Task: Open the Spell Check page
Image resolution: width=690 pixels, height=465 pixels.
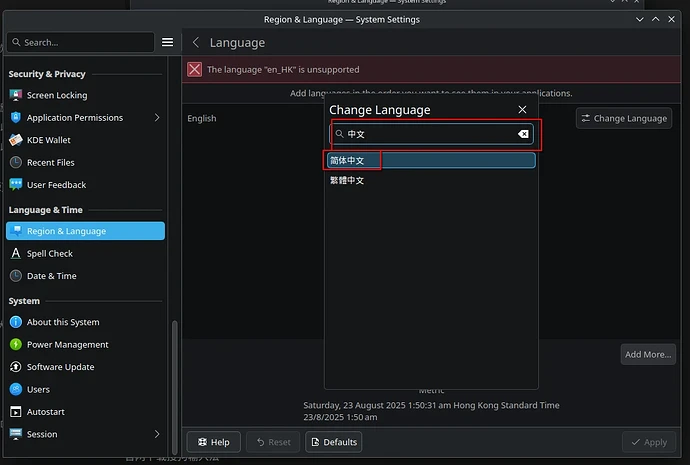Action: 49,254
